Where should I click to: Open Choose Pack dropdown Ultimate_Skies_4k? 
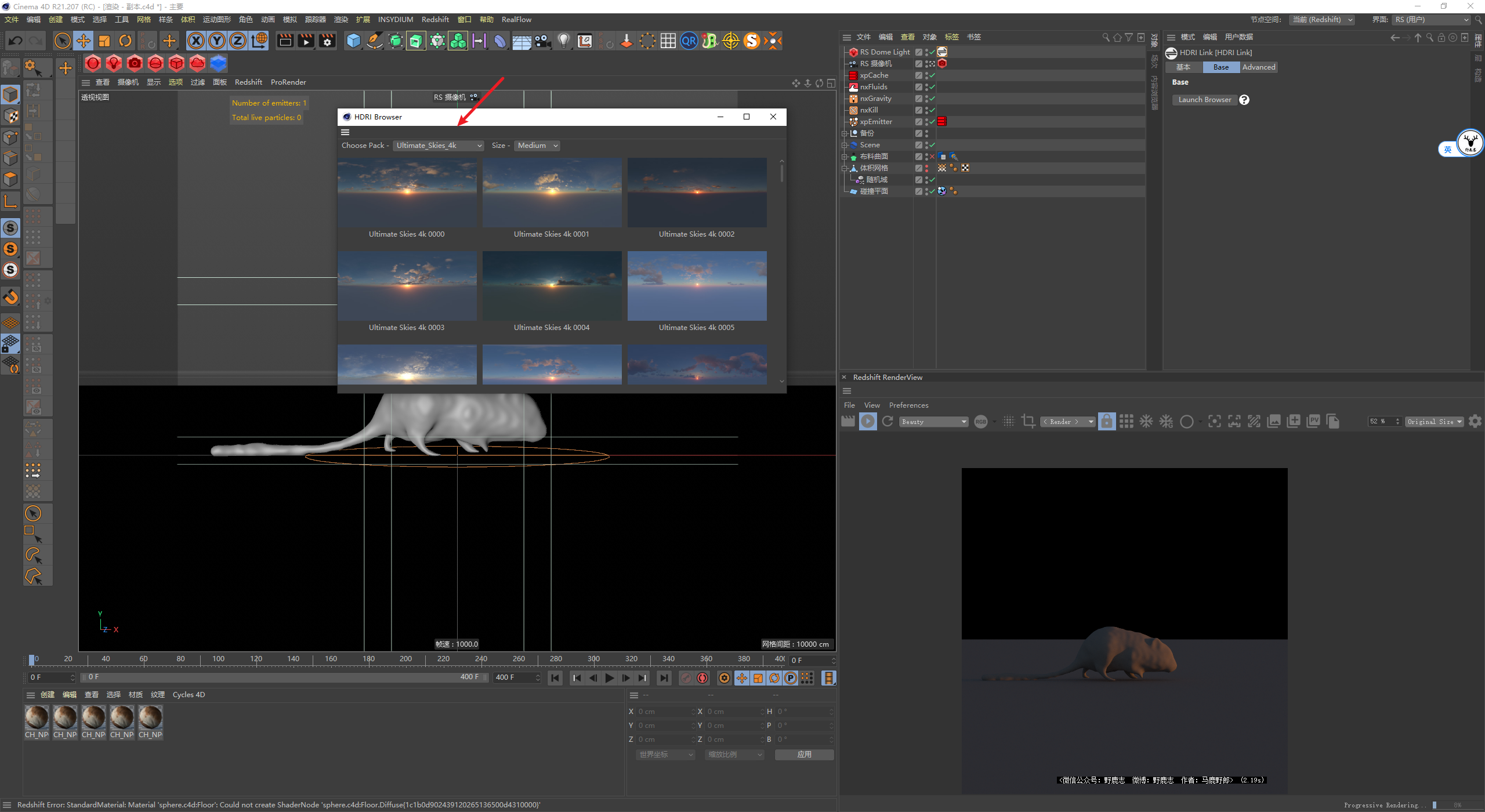tap(439, 146)
